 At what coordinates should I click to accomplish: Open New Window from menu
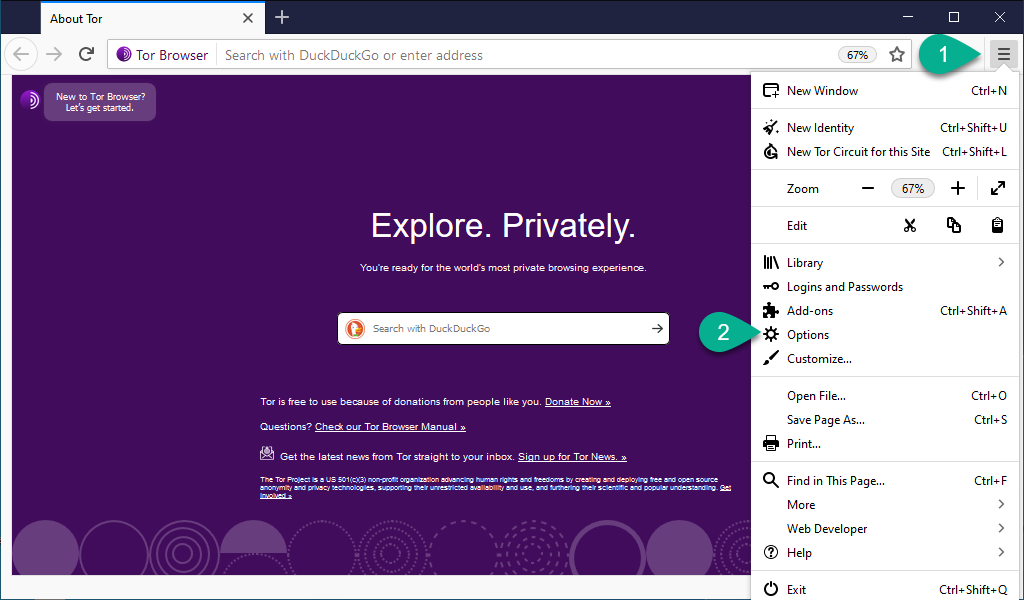pos(885,91)
